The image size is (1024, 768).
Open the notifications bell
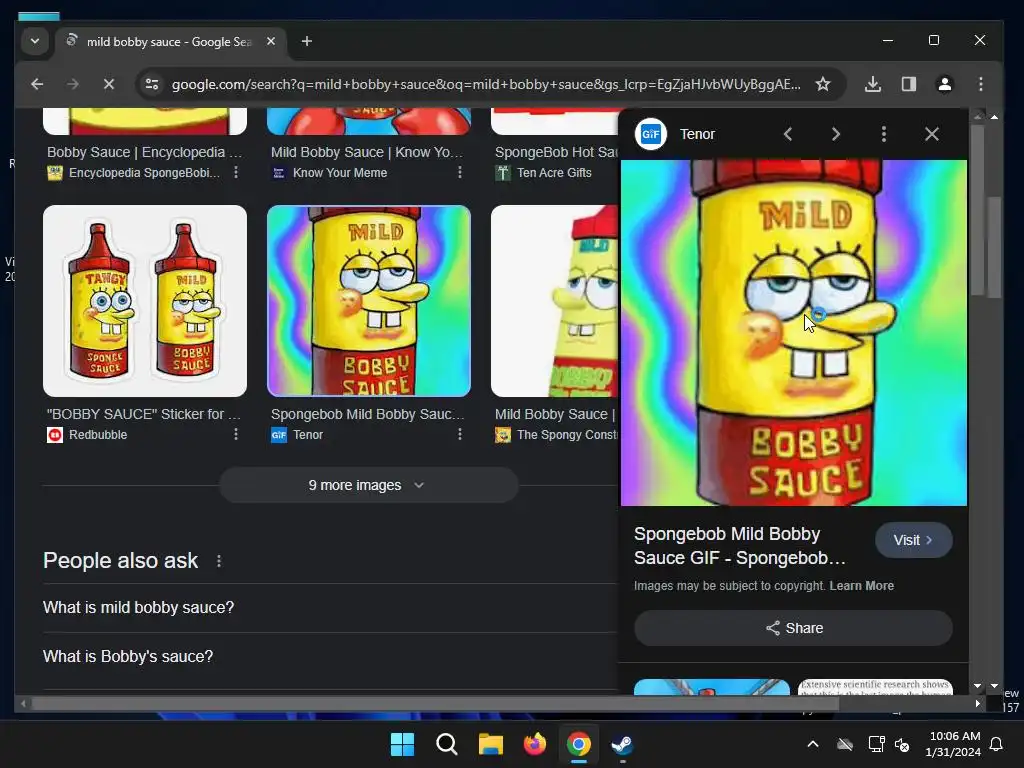point(997,744)
